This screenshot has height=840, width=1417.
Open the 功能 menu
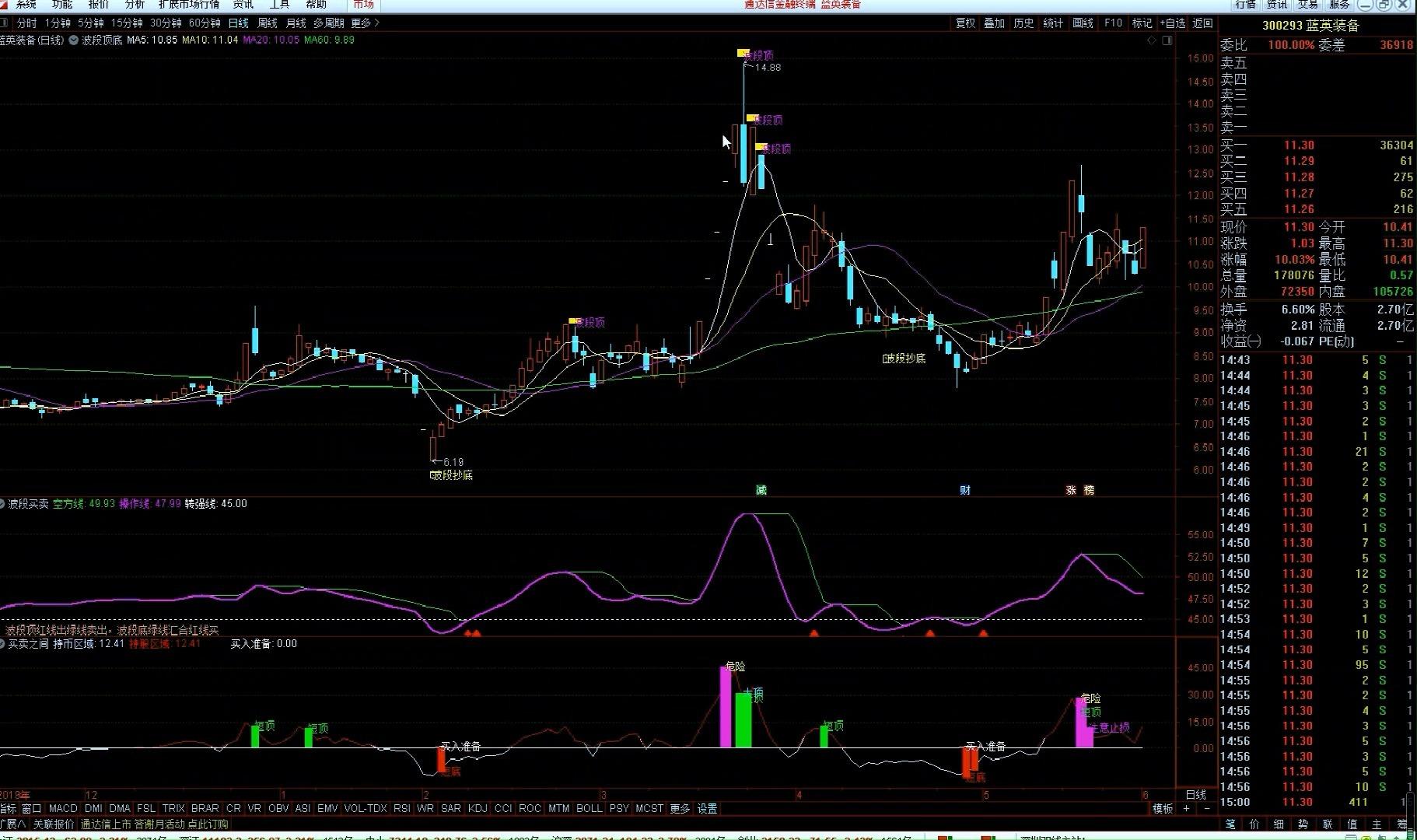(62, 5)
